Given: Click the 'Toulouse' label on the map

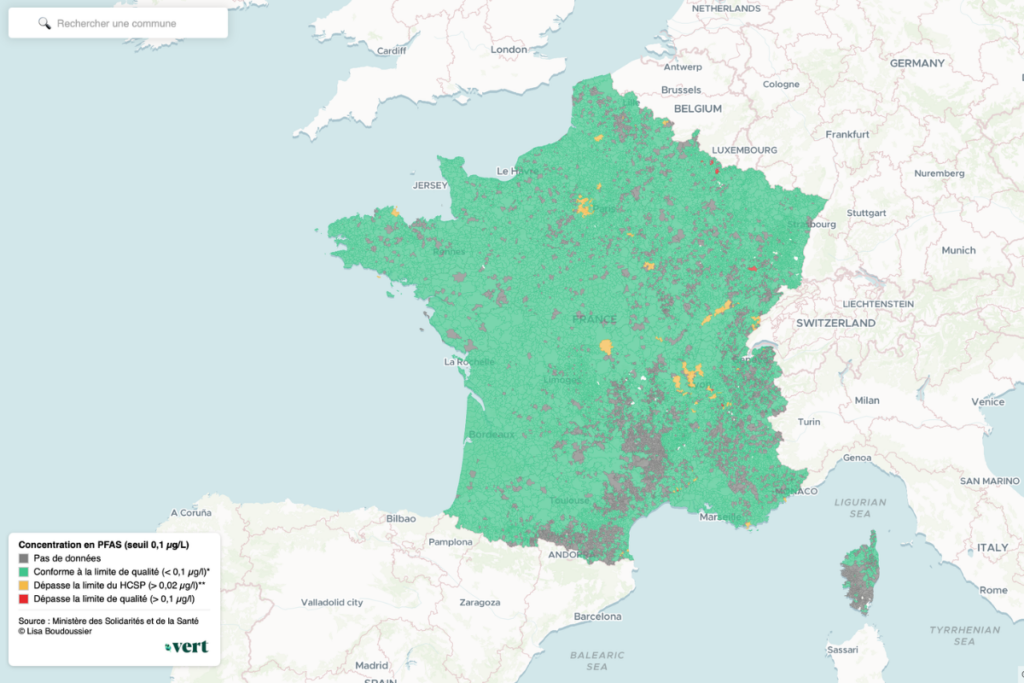Looking at the screenshot, I should click(x=569, y=501).
